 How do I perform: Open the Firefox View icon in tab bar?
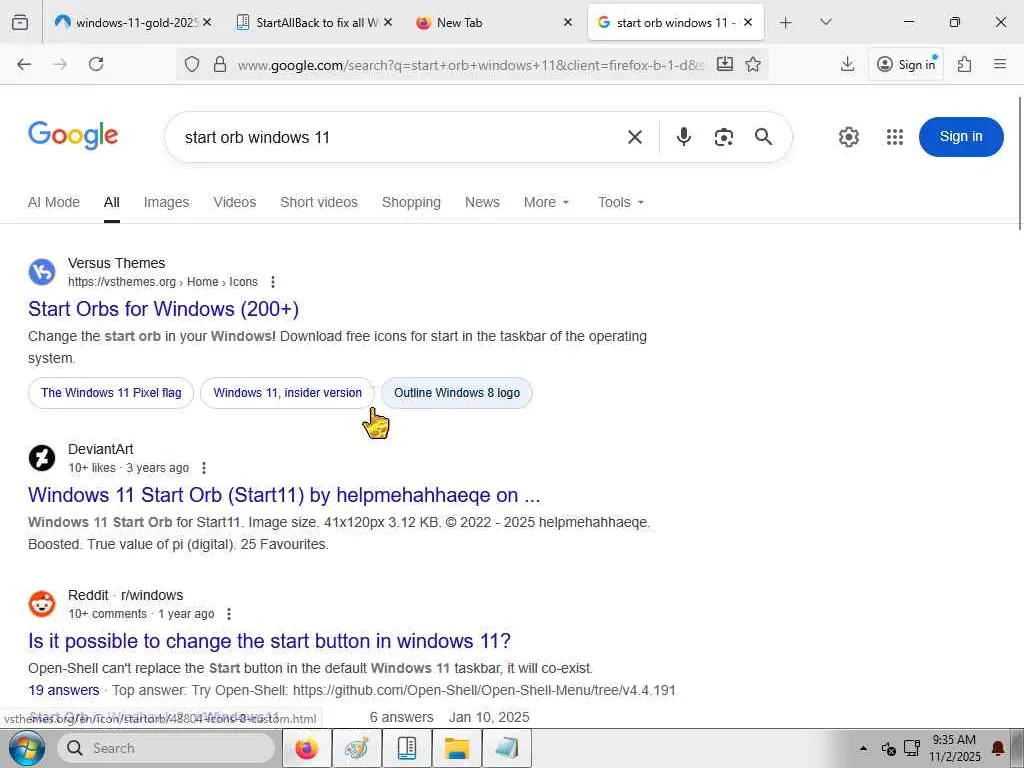click(x=20, y=23)
